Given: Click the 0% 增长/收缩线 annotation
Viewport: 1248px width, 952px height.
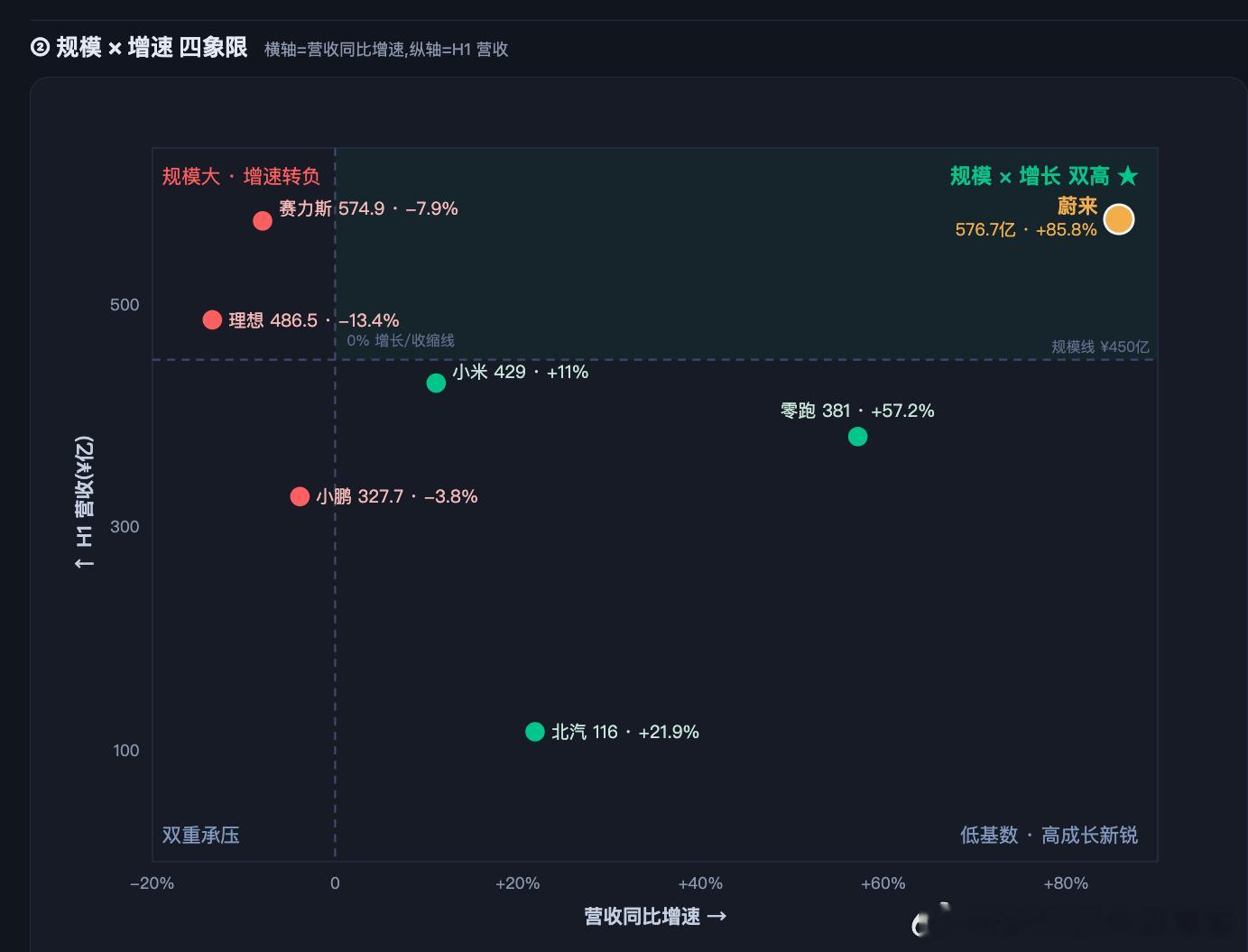Looking at the screenshot, I should click(401, 340).
